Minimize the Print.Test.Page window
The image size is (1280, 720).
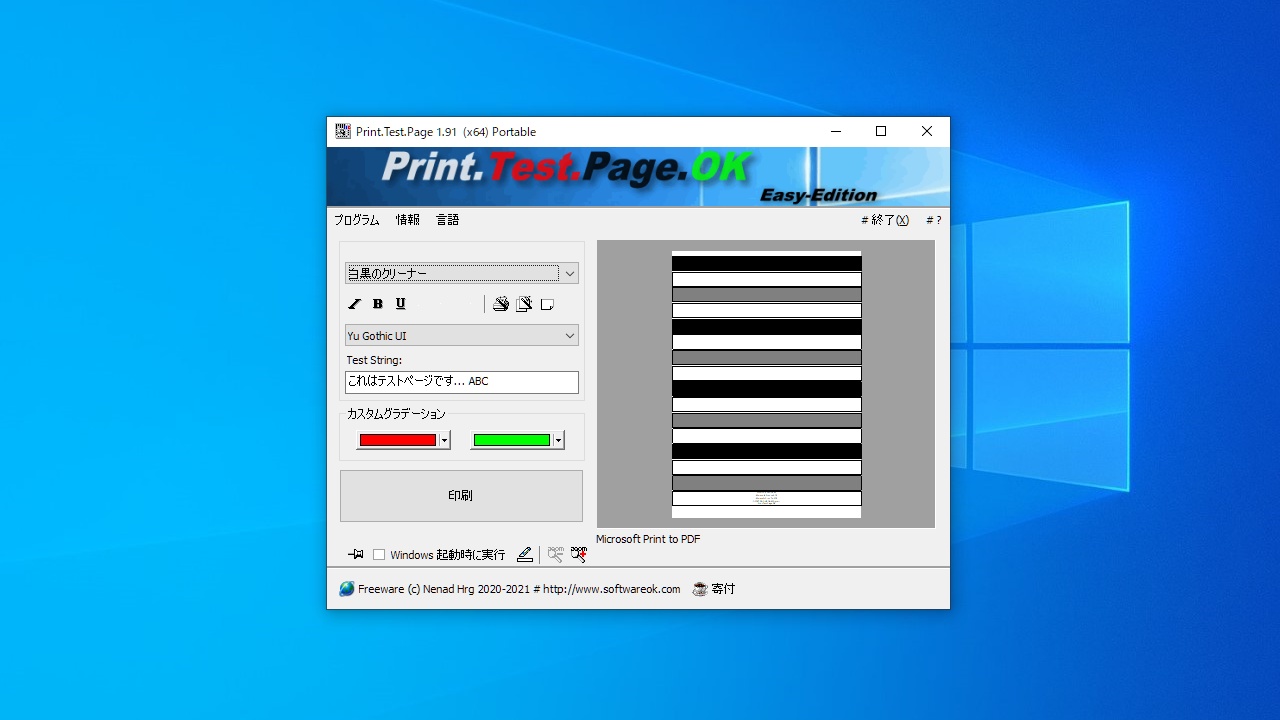(x=835, y=131)
